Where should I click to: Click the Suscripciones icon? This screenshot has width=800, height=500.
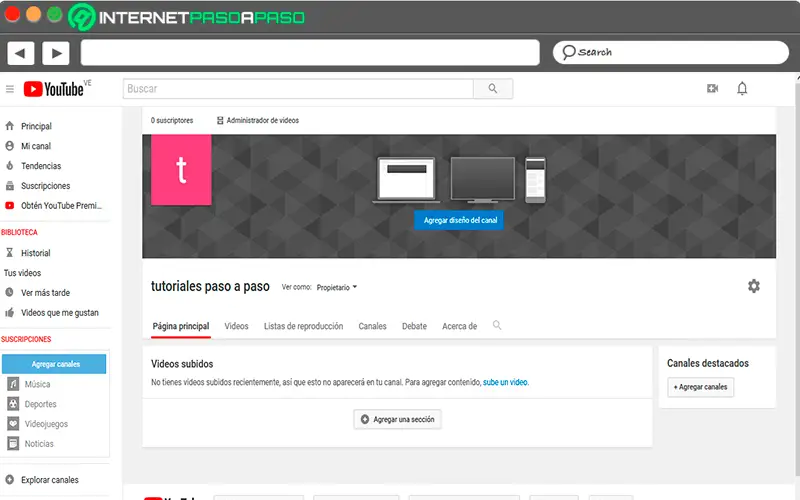point(9,186)
